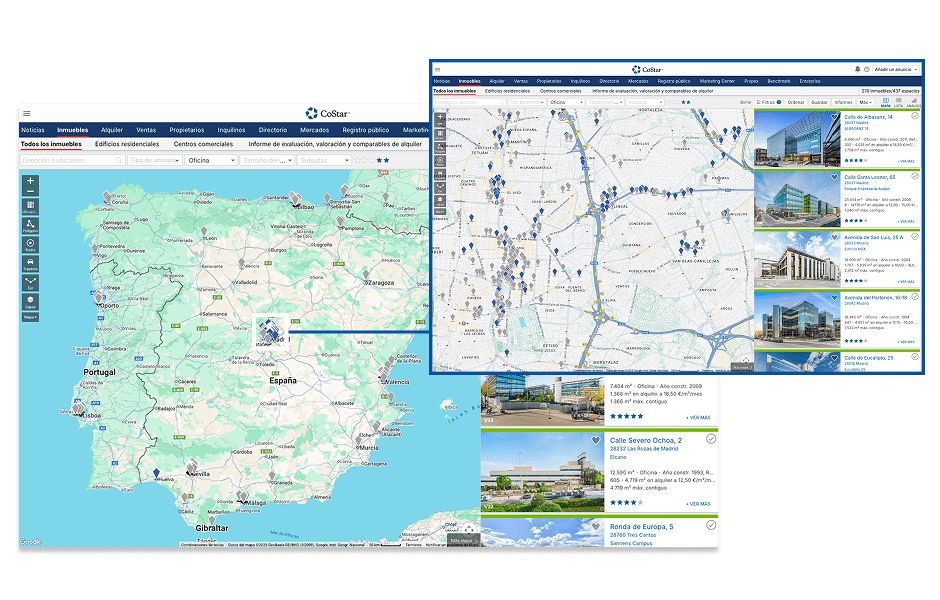Zoom in on the Spain map
940x600 pixels.
(x=30, y=183)
